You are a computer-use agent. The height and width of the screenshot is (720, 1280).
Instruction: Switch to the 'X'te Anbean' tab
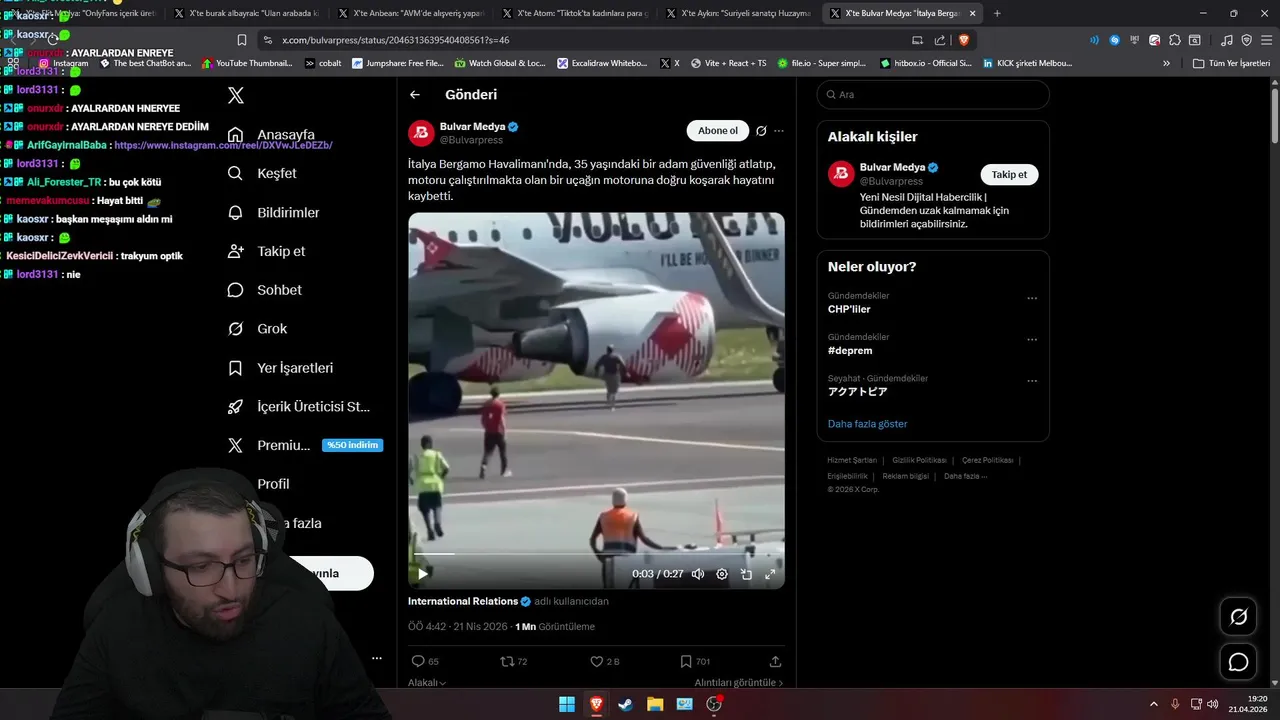pos(411,13)
